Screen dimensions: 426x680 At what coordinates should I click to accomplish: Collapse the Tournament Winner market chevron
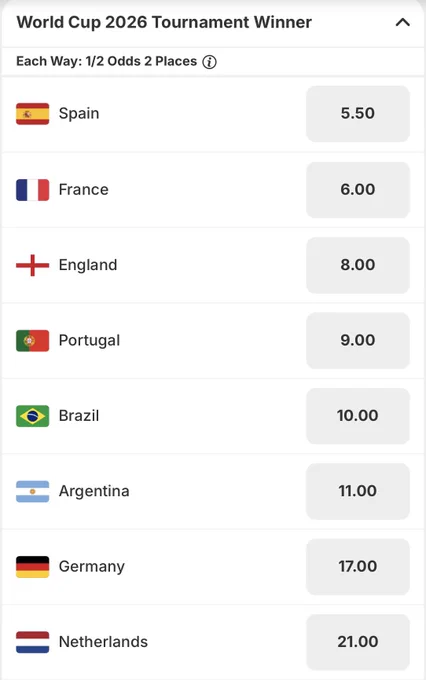(403, 22)
